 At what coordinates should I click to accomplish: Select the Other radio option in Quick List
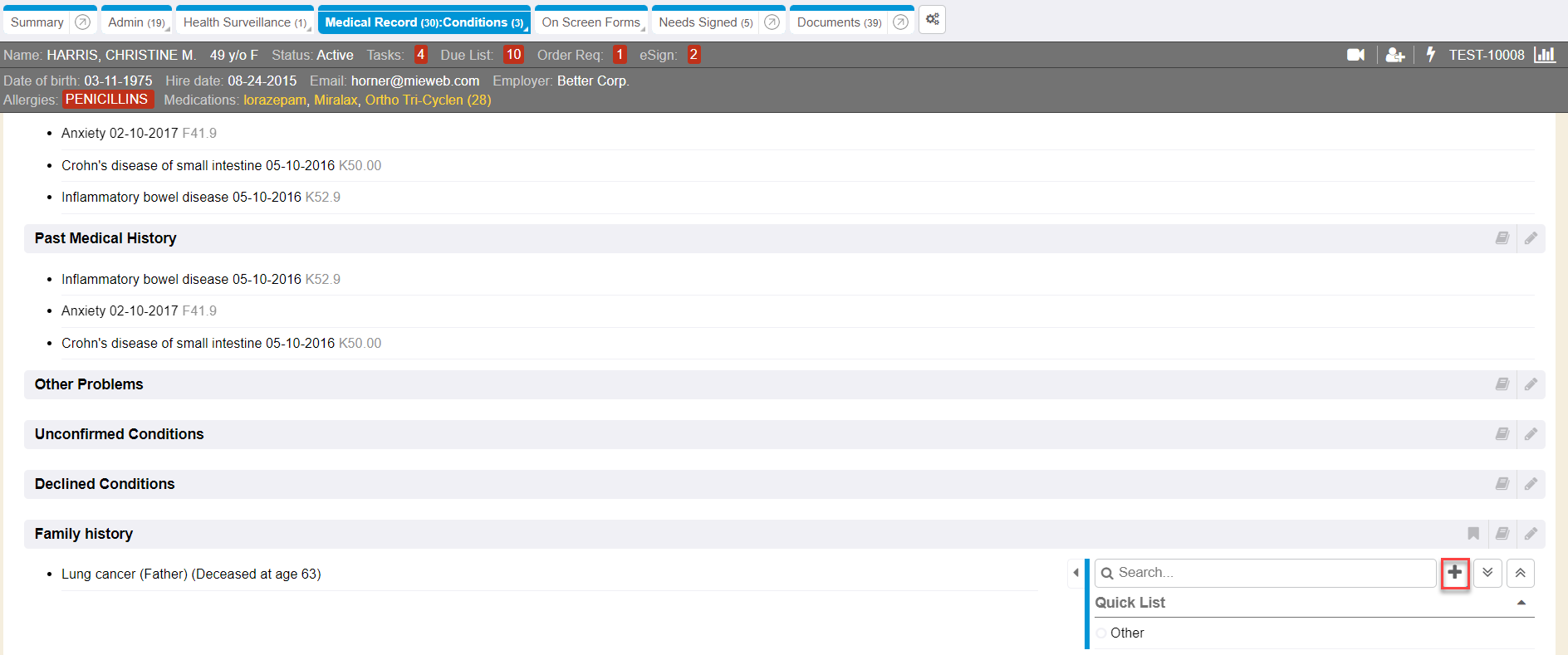(x=1101, y=633)
